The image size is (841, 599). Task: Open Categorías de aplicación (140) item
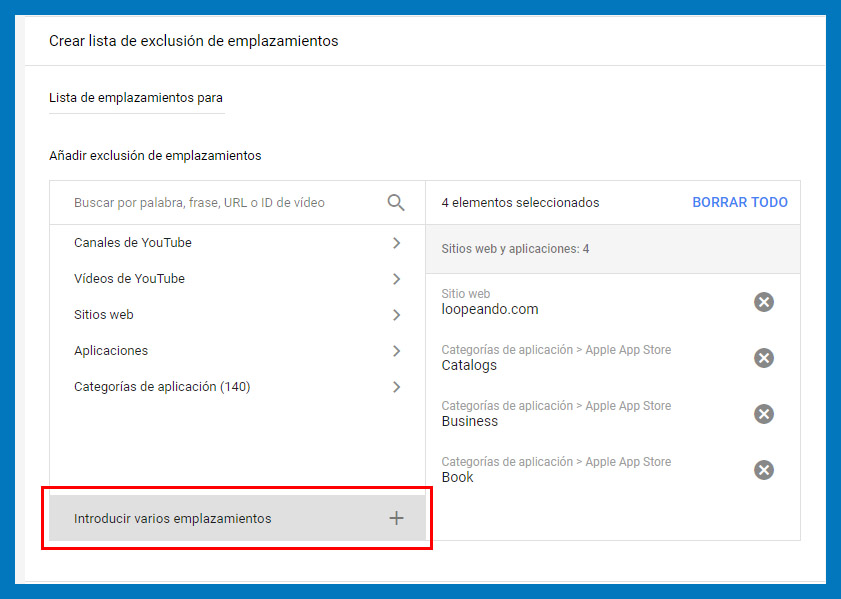tap(238, 387)
